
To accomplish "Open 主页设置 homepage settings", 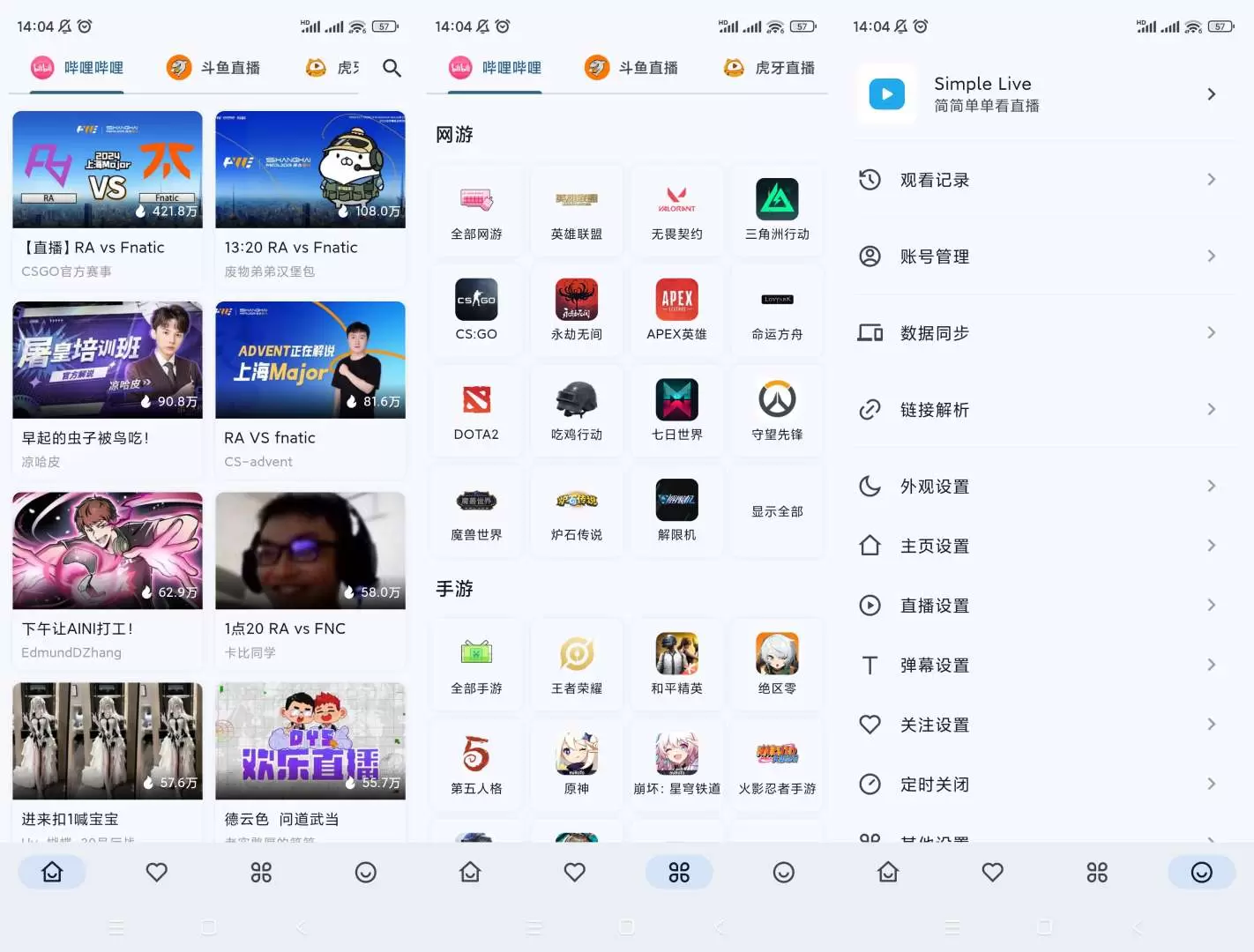I will [x=1045, y=546].
